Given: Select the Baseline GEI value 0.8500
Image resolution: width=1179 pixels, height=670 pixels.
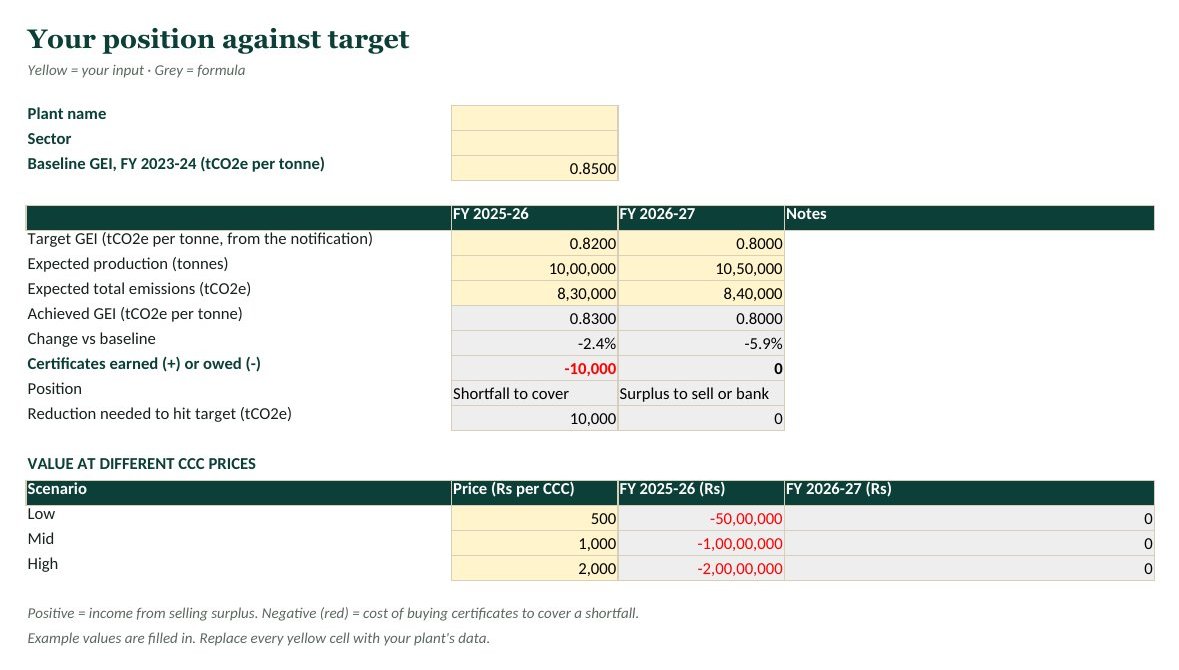Looking at the screenshot, I should (535, 168).
